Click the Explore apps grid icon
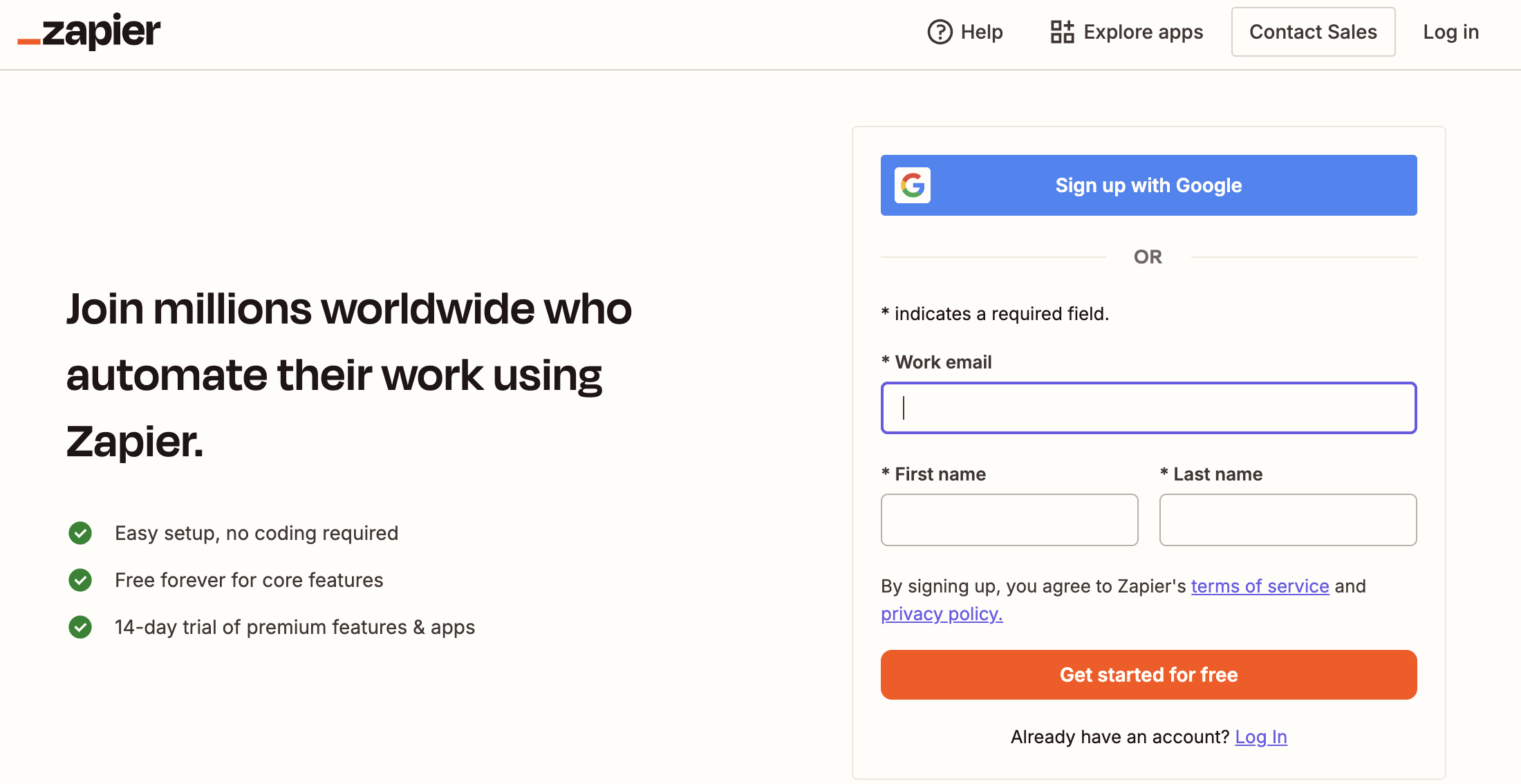Viewport: 1521px width, 784px height. 1062,32
